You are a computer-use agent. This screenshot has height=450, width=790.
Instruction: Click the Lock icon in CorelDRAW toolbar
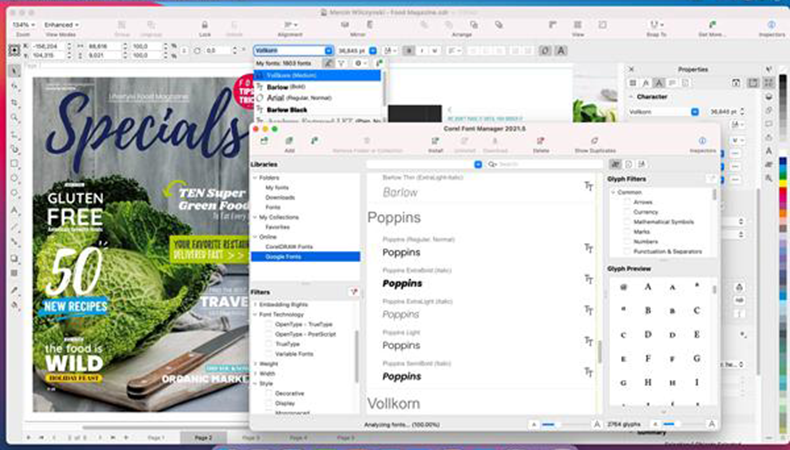click(205, 25)
